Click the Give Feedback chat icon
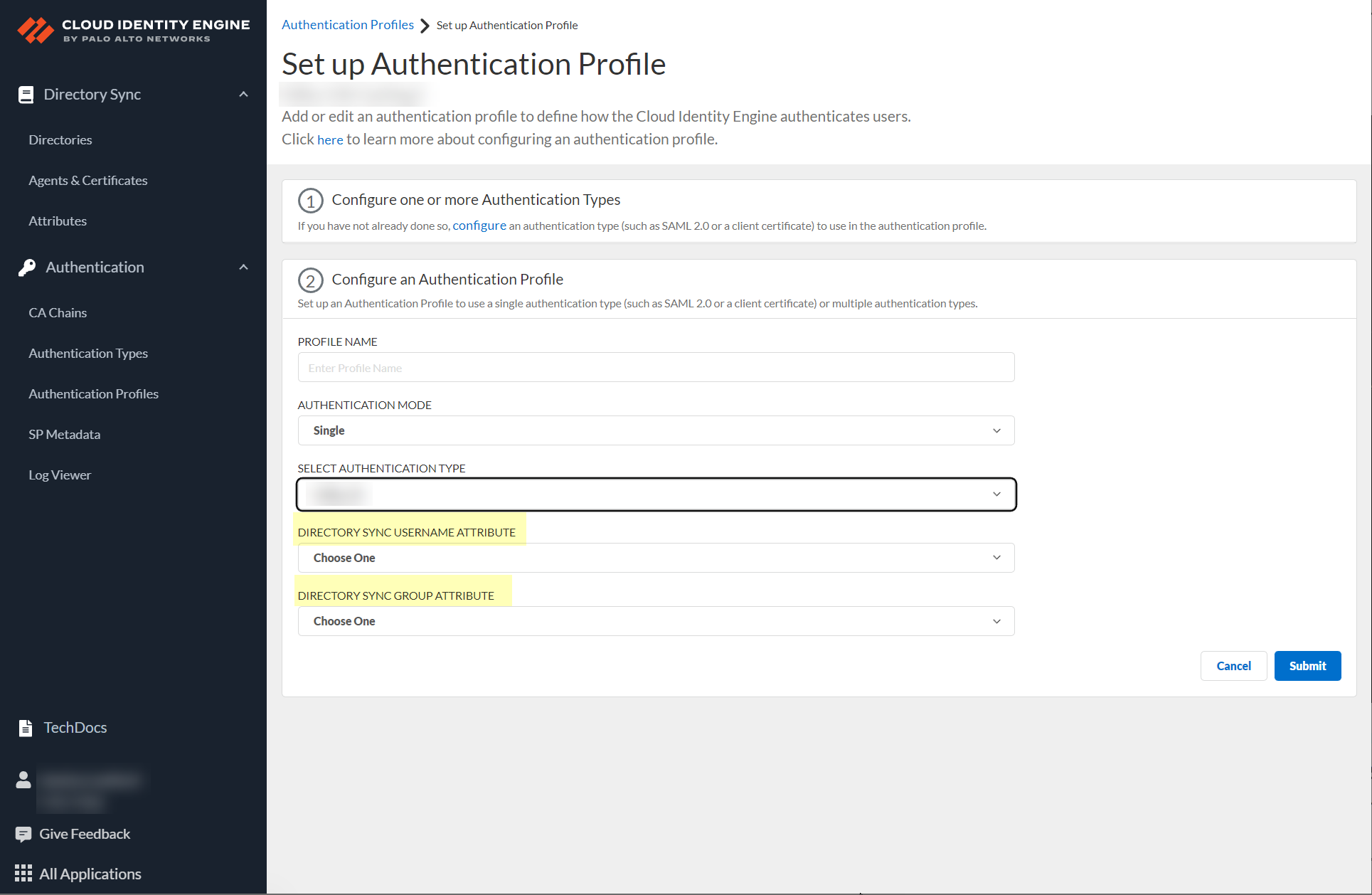1372x895 pixels. [25, 833]
